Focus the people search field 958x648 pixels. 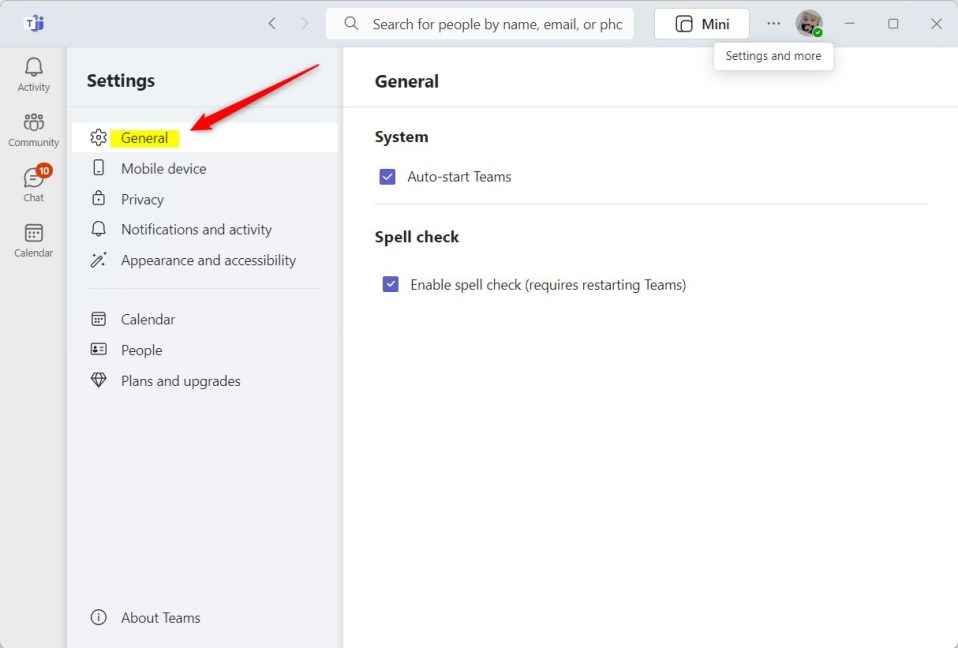pos(480,24)
